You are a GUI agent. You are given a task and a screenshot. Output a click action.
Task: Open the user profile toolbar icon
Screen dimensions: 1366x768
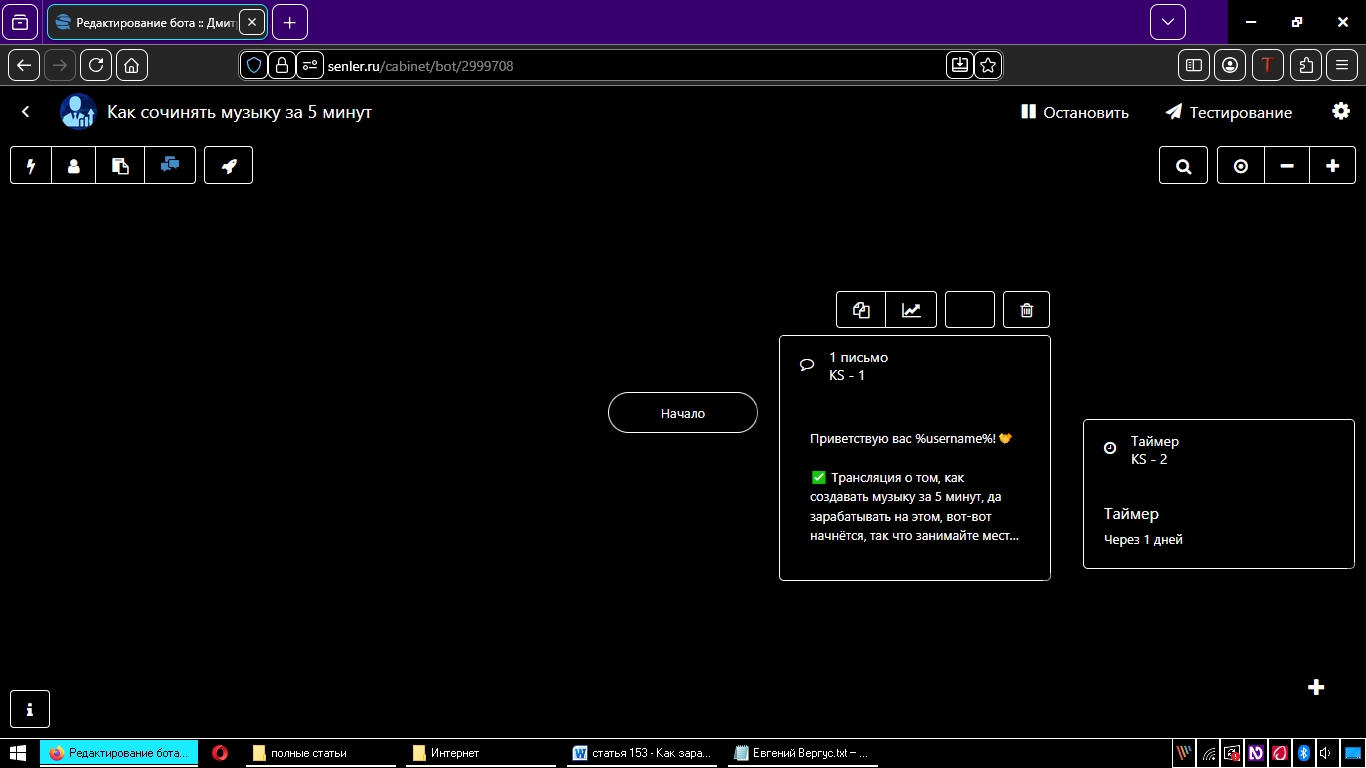click(x=74, y=166)
